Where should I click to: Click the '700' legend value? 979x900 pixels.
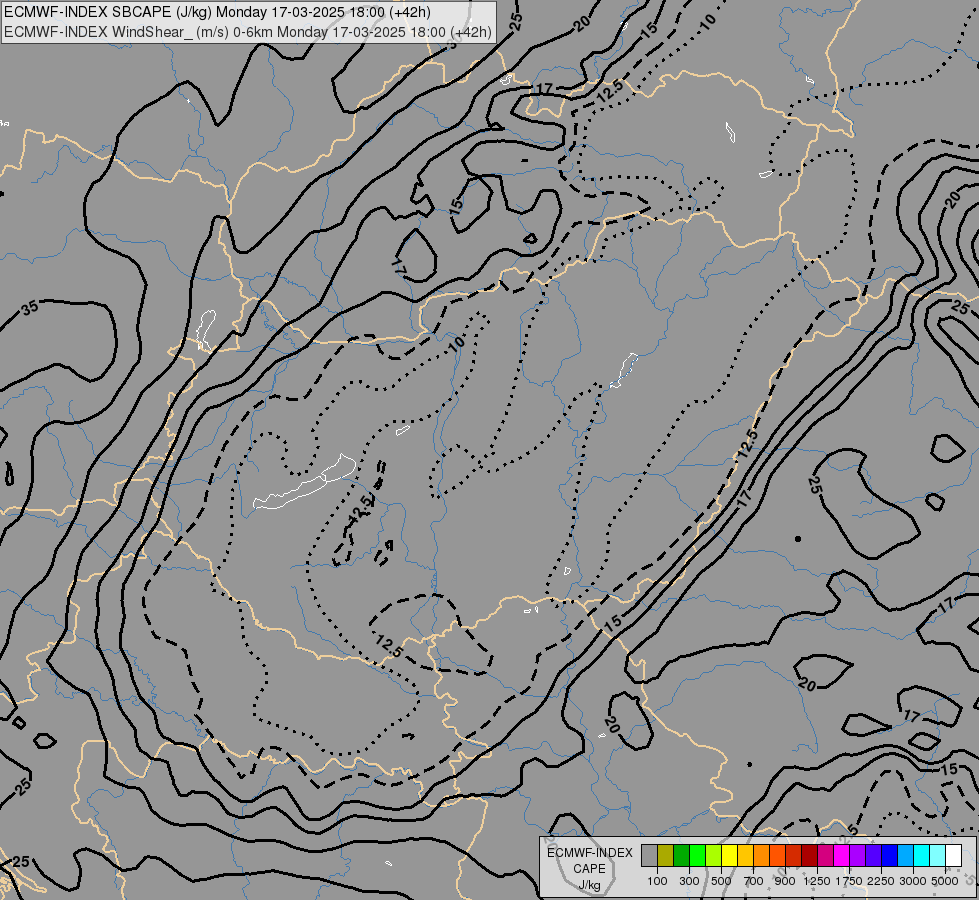point(754,881)
